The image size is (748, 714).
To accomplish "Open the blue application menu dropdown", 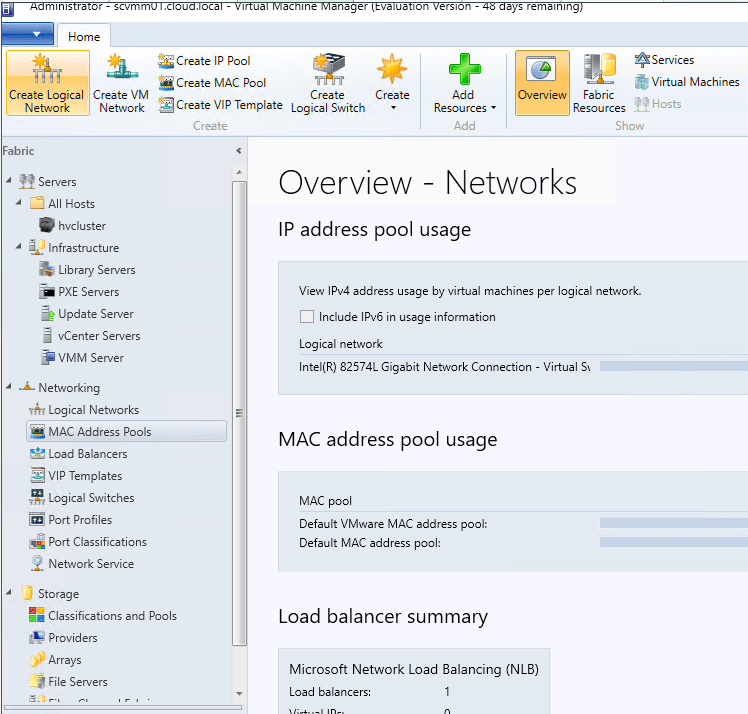I will point(28,34).
